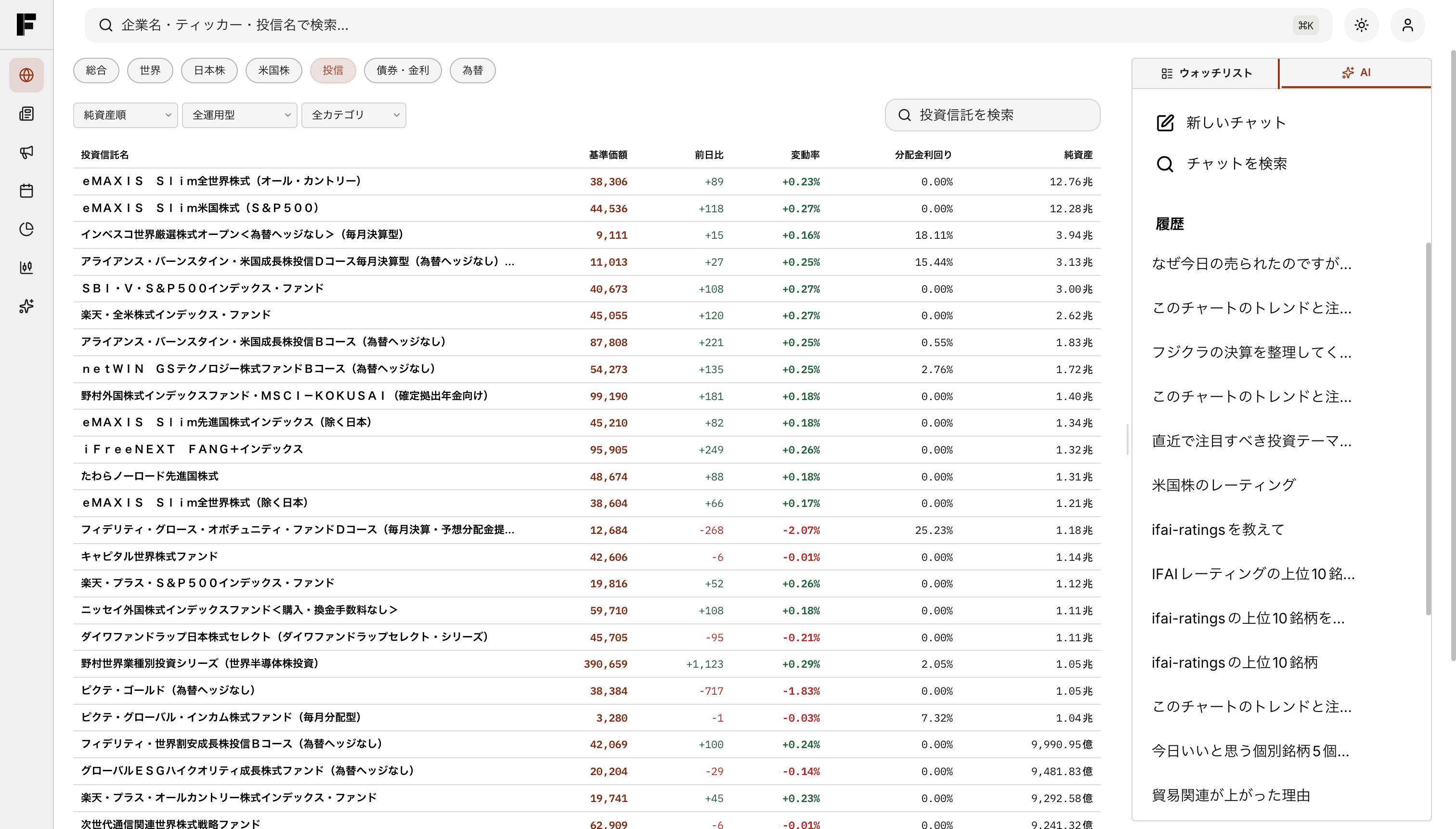Select the 米国株 tab

pyautogui.click(x=274, y=71)
